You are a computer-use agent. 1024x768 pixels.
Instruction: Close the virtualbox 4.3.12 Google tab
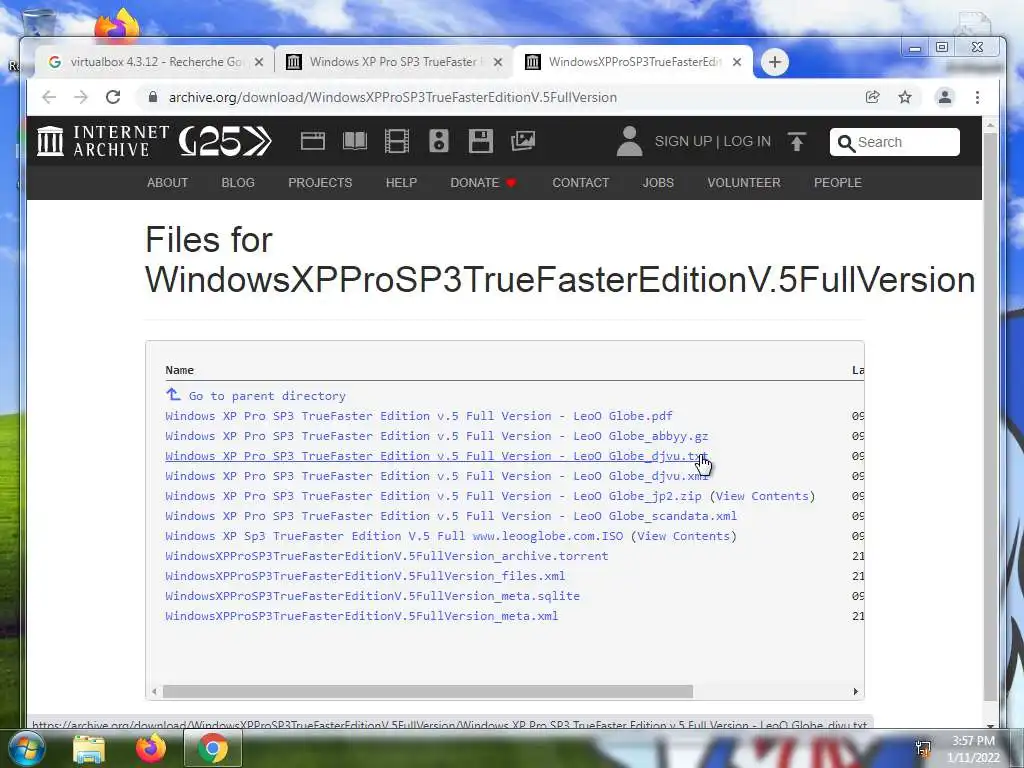click(x=259, y=62)
